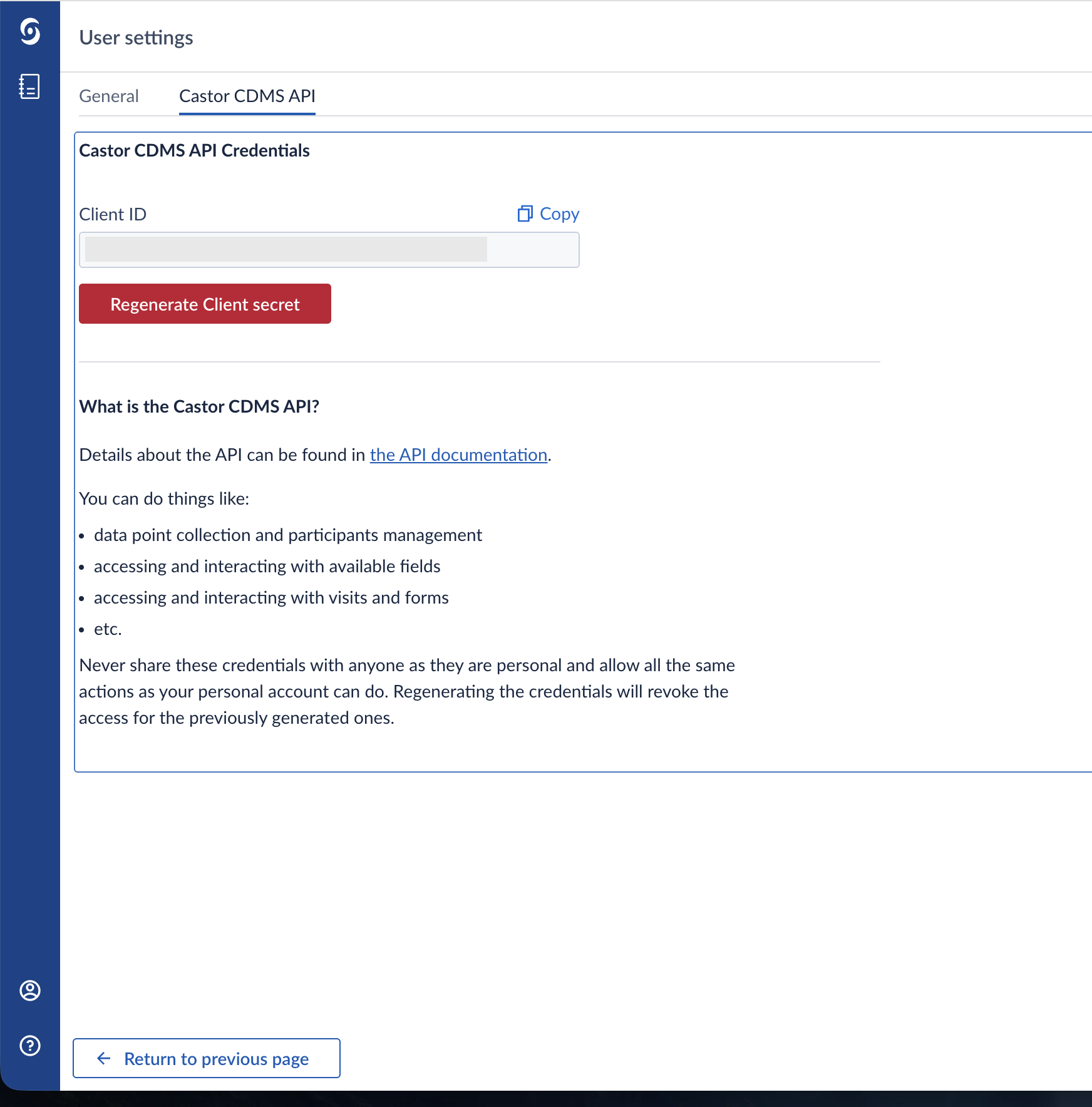Click 'accessing and interacting with available fields' text
The image size is (1092, 1107).
[x=267, y=566]
